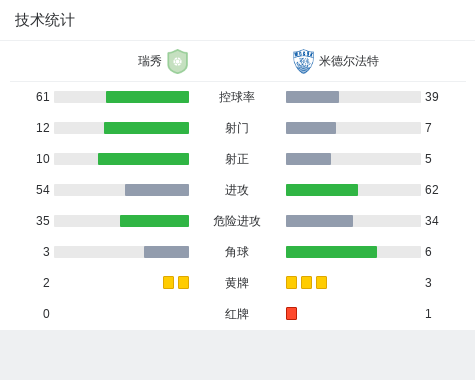
Task: Click 米德尔法特's first yellow card icon
Action: tap(291, 283)
